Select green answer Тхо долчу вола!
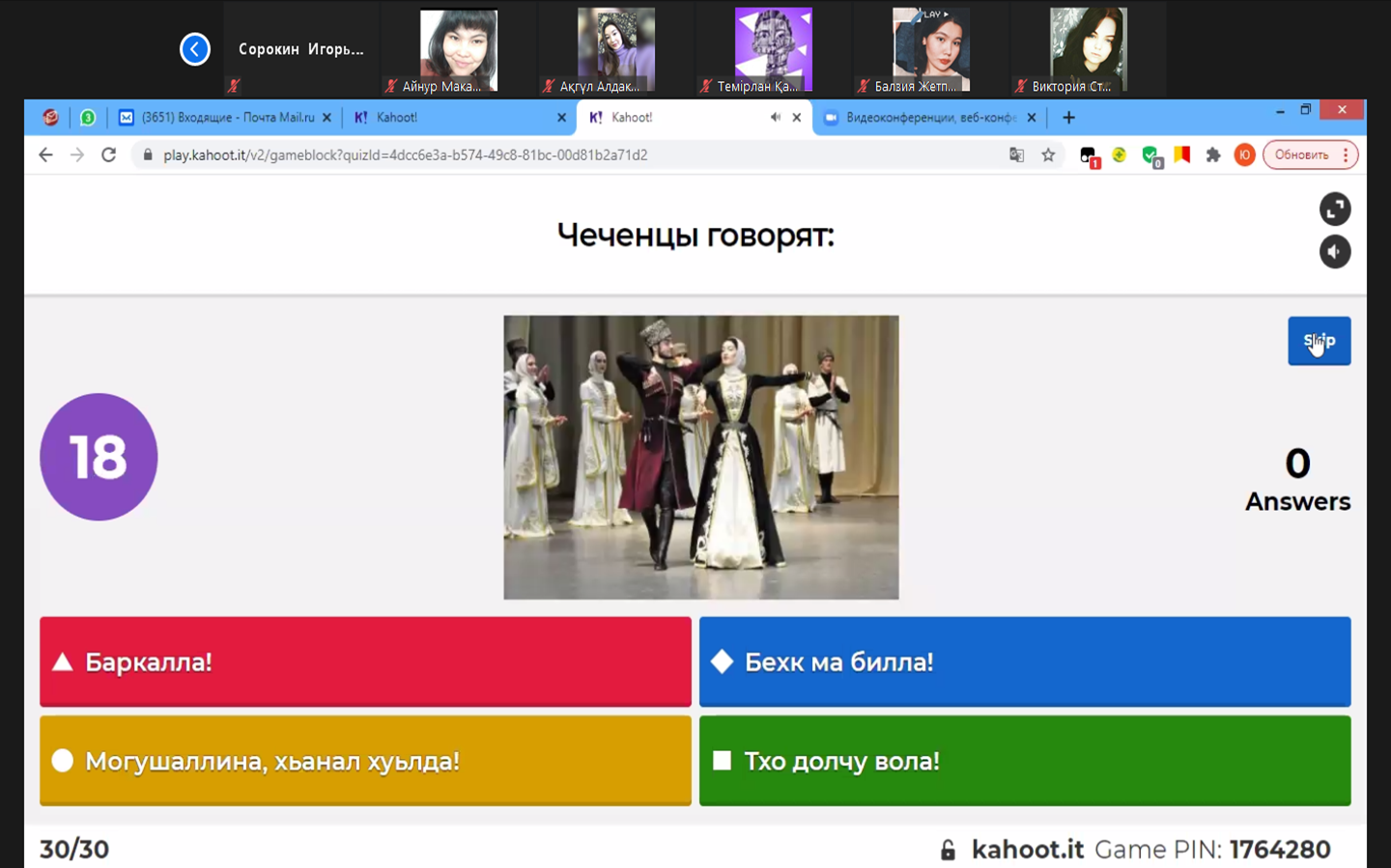1391x868 pixels. (1024, 761)
